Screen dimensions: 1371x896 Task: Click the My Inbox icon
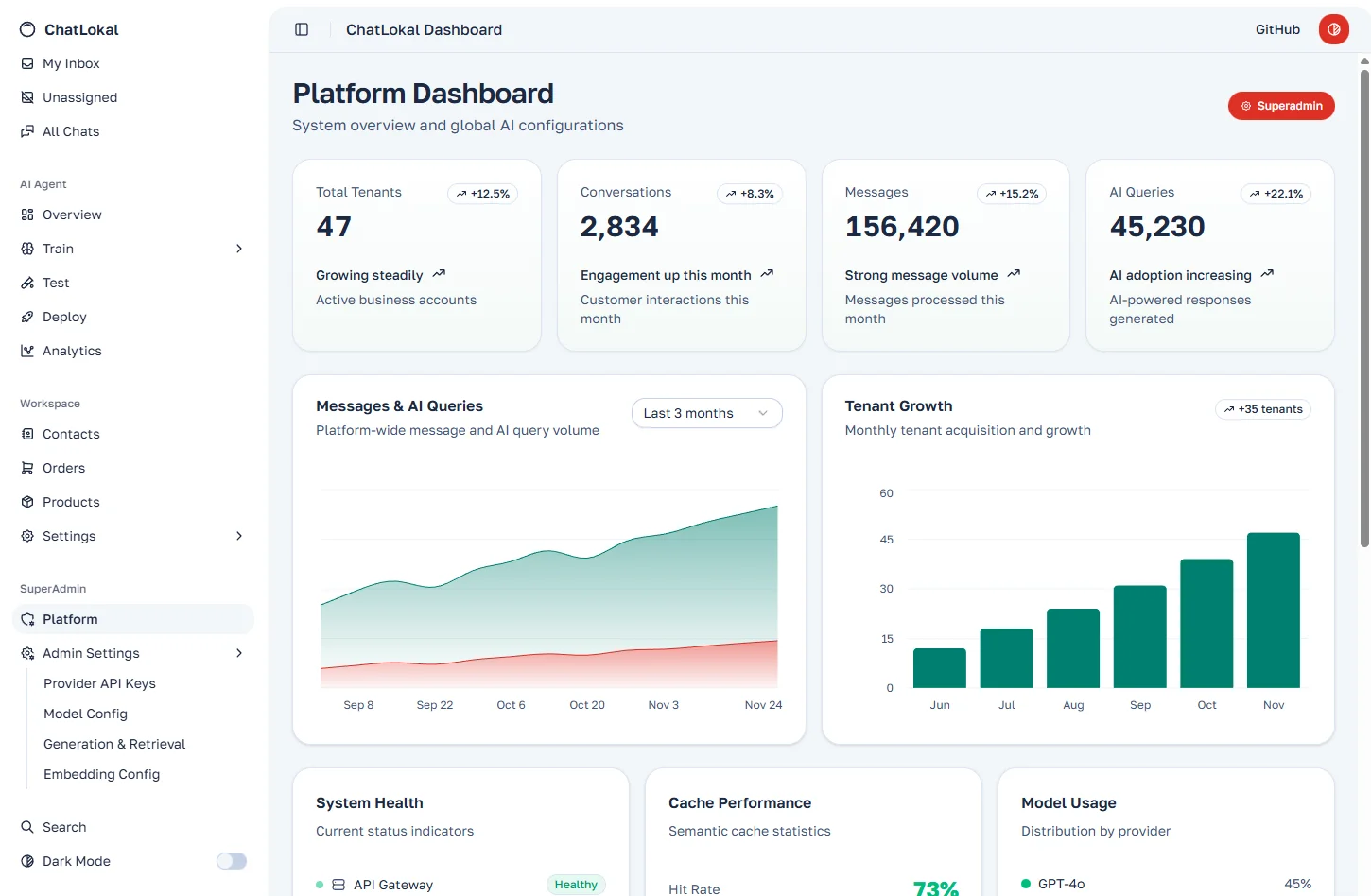coord(27,63)
